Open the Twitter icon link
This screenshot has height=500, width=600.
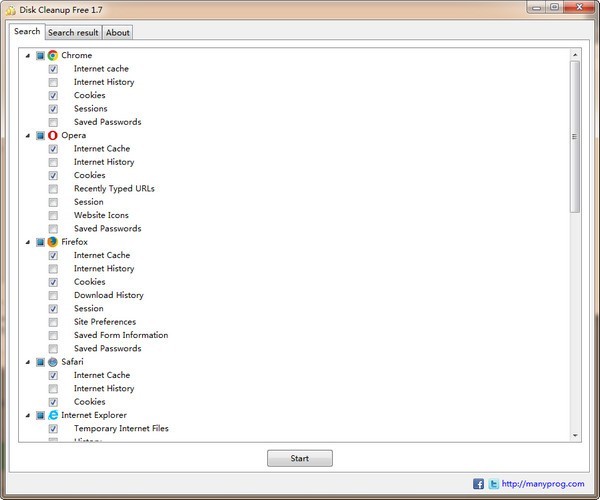pos(493,484)
